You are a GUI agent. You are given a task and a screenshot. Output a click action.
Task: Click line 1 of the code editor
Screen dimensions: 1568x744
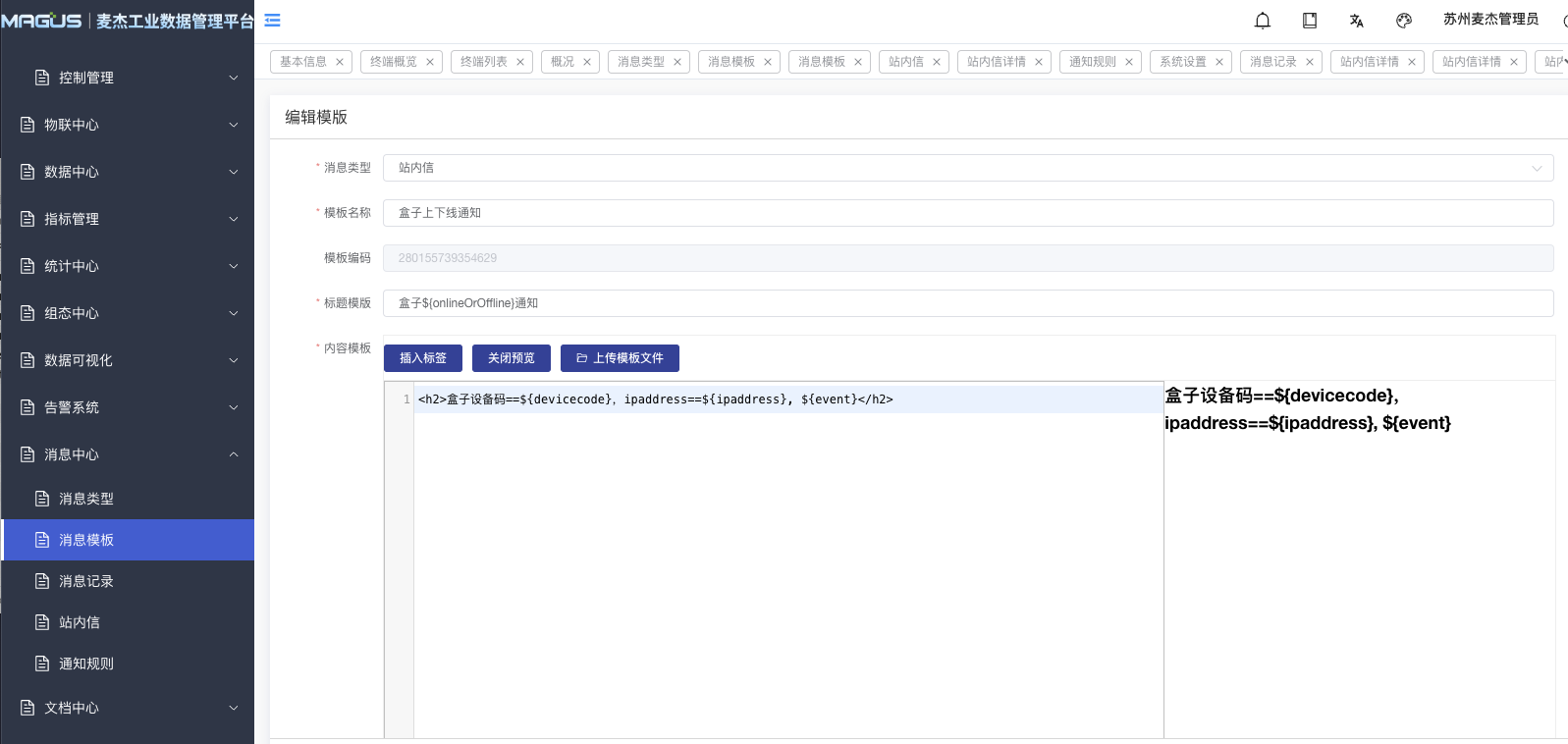pyautogui.click(x=788, y=399)
